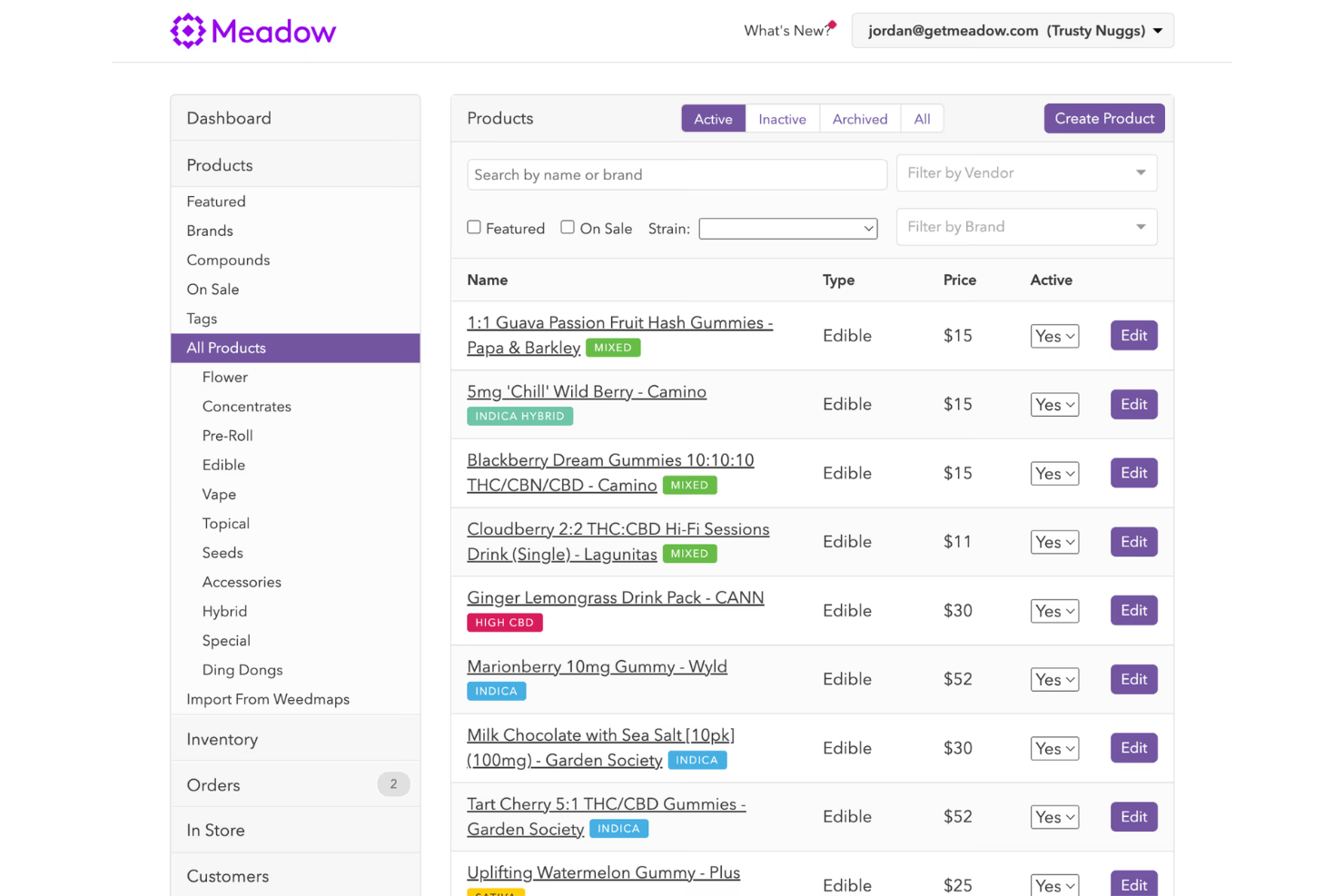Image resolution: width=1344 pixels, height=896 pixels.
Task: Tick the Featured checkbox
Action: 474,227
